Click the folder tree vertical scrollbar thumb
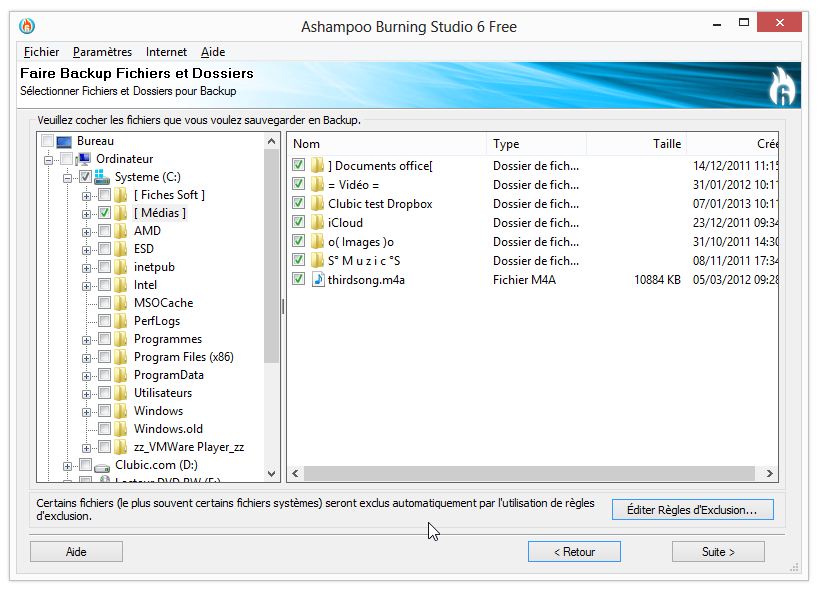The height and width of the screenshot is (595, 823). point(271,256)
